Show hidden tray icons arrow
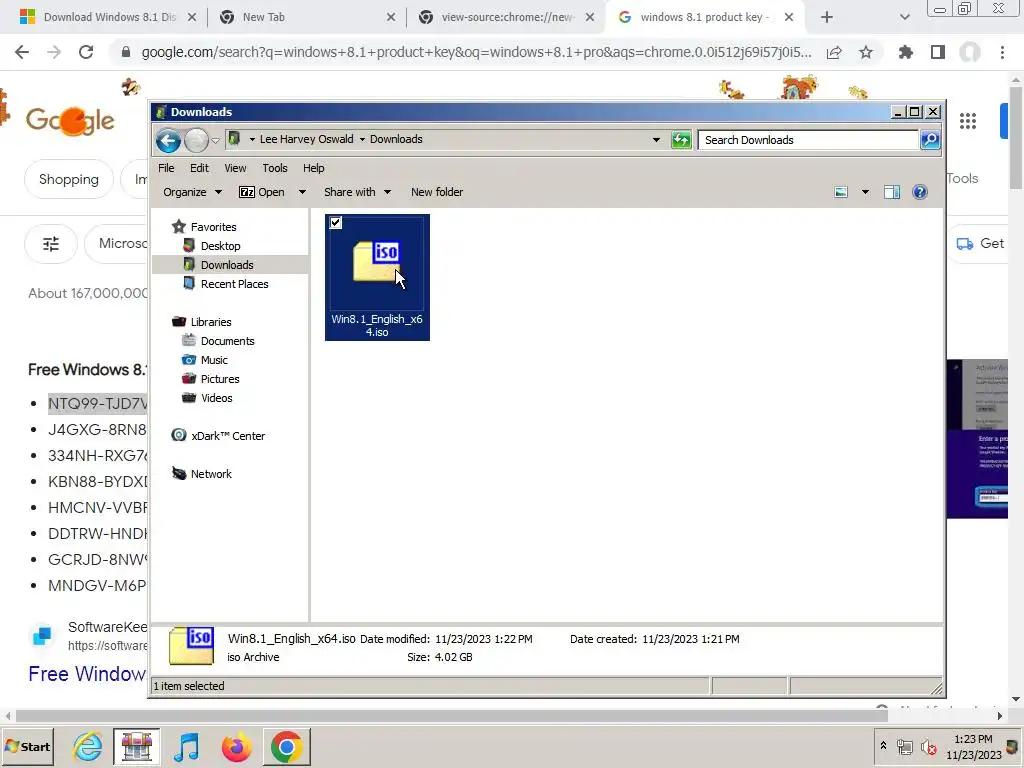Viewport: 1024px width, 768px height. tap(883, 746)
